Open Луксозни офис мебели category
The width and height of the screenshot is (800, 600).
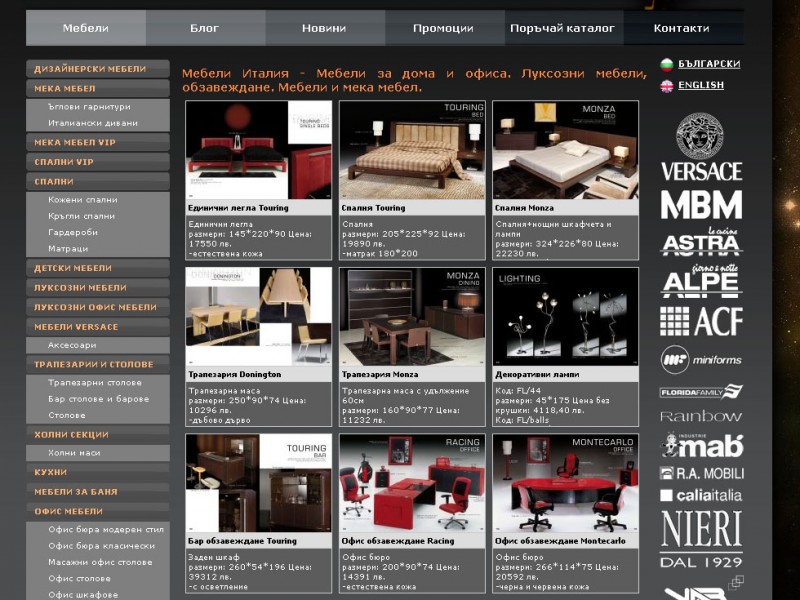pyautogui.click(x=98, y=307)
